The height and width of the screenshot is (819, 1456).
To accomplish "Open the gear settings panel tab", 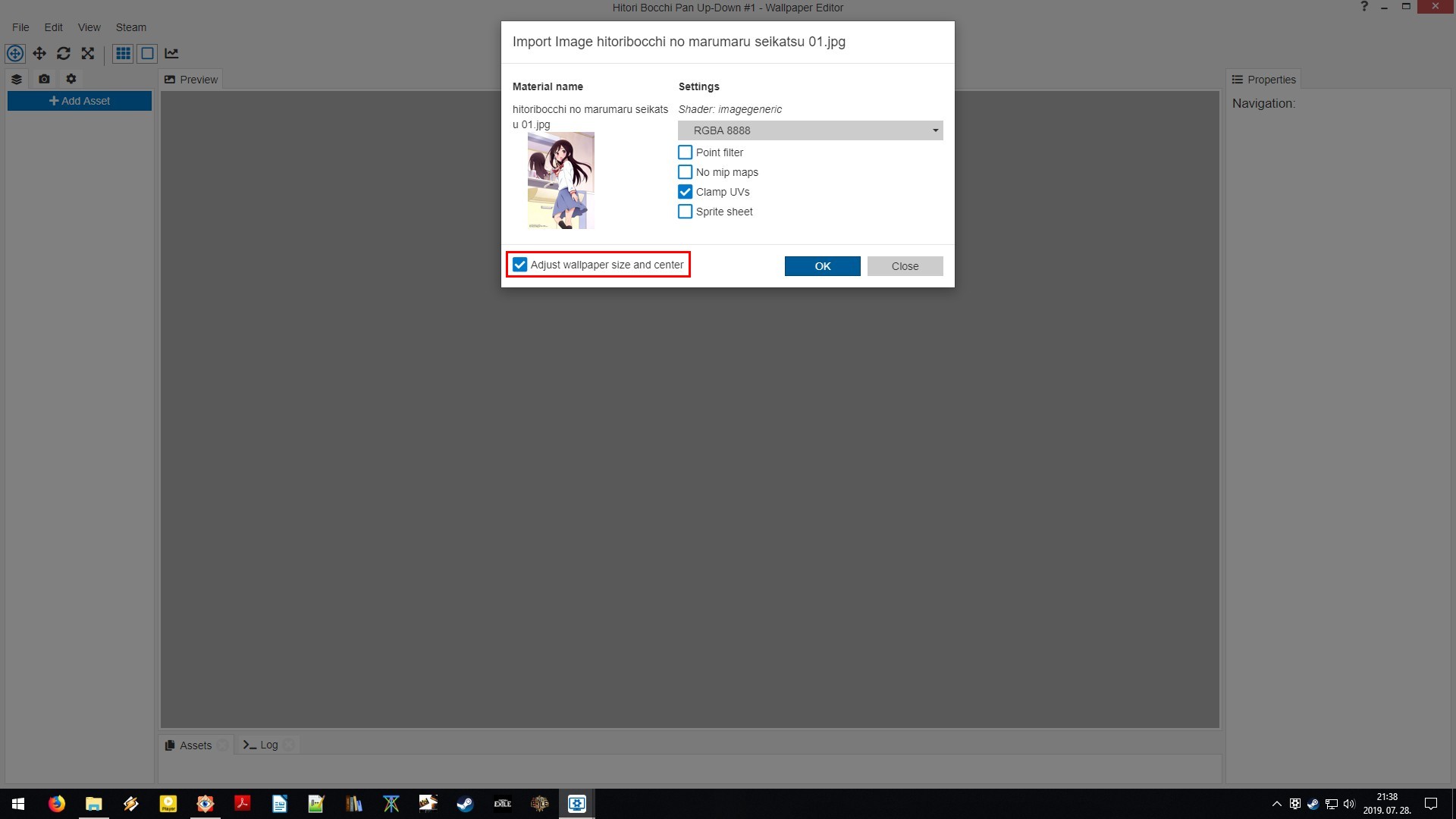I will tap(71, 79).
